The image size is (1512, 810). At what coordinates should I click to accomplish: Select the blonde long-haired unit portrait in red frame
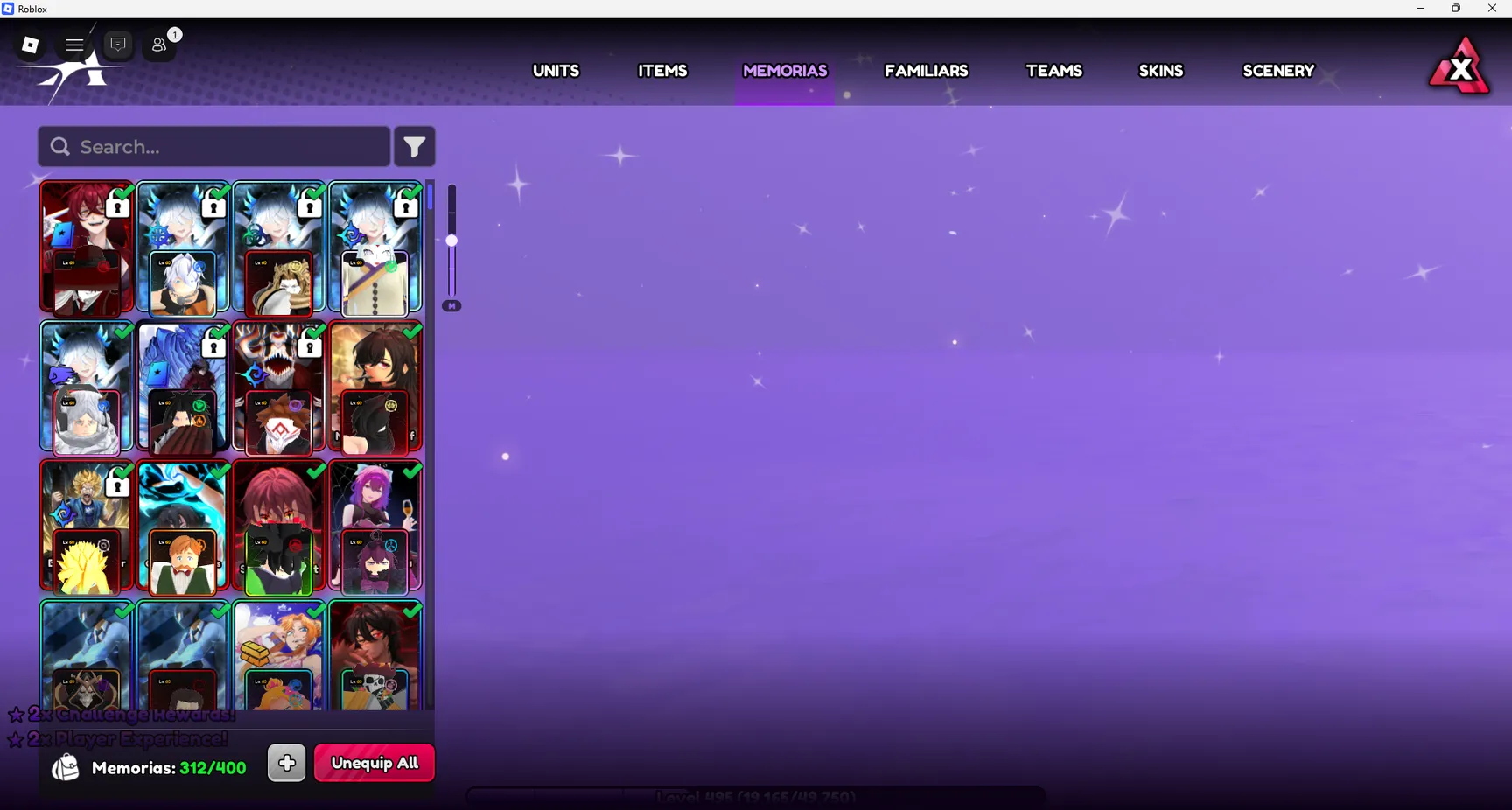click(x=278, y=283)
